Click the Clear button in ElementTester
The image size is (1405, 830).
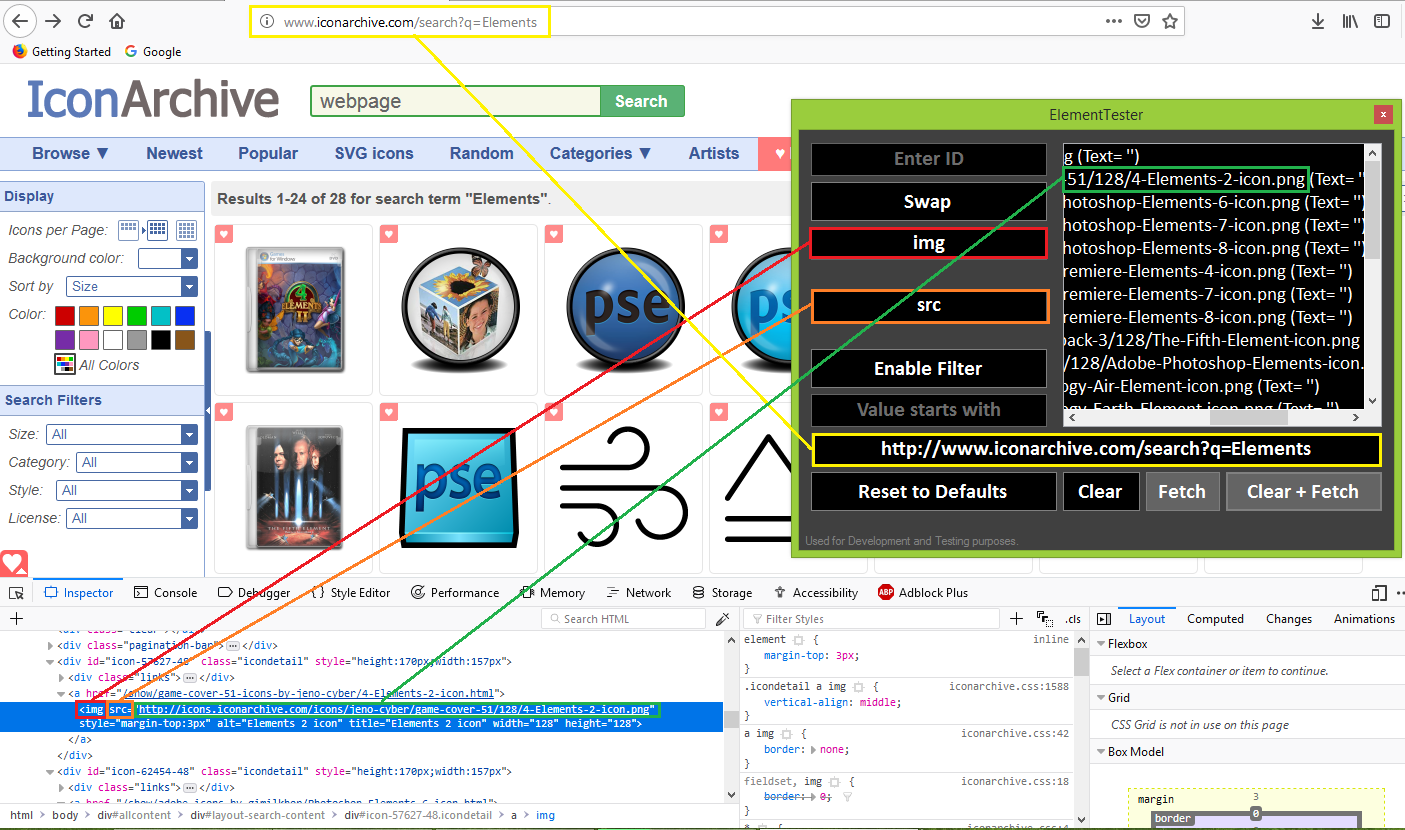click(1100, 491)
